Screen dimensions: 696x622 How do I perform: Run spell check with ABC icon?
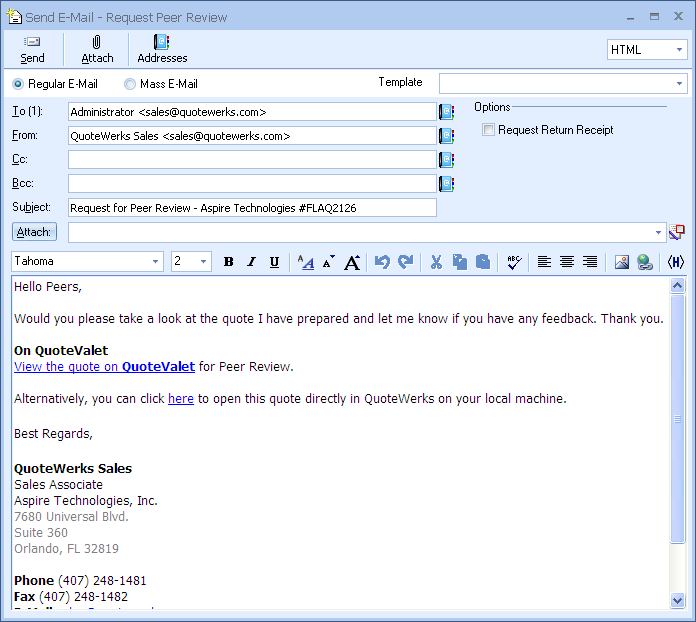tap(514, 262)
